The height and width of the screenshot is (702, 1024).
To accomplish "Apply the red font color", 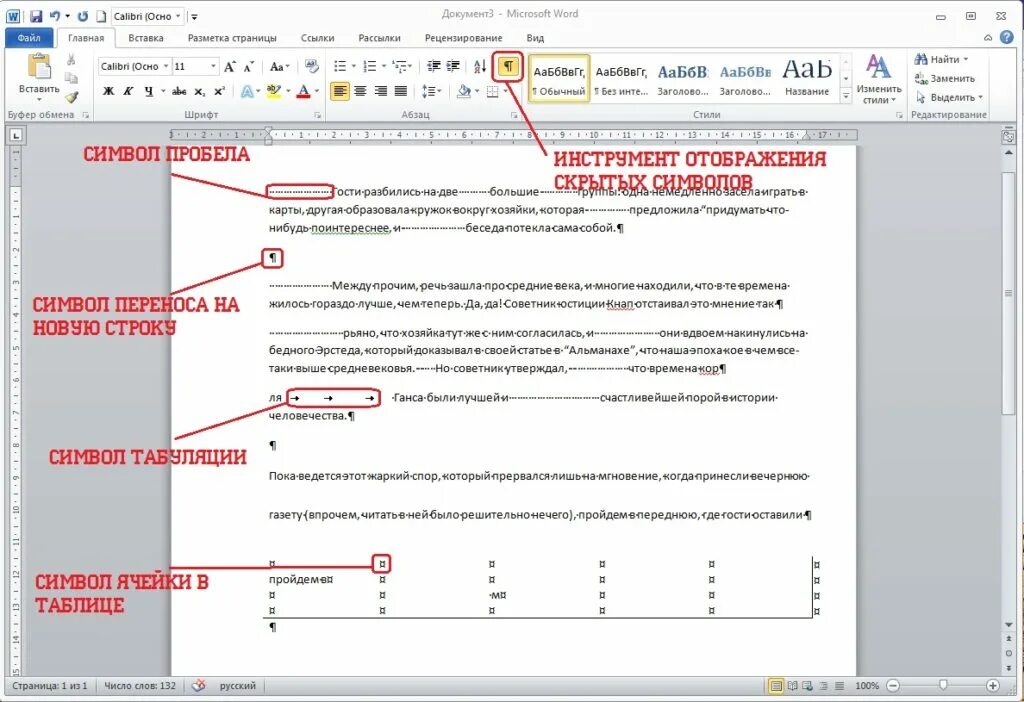I will pos(303,91).
